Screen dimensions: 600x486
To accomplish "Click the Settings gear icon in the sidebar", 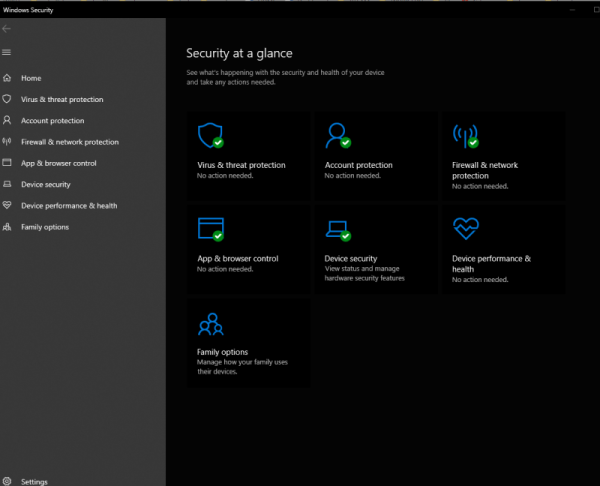I will pyautogui.click(x=8, y=481).
